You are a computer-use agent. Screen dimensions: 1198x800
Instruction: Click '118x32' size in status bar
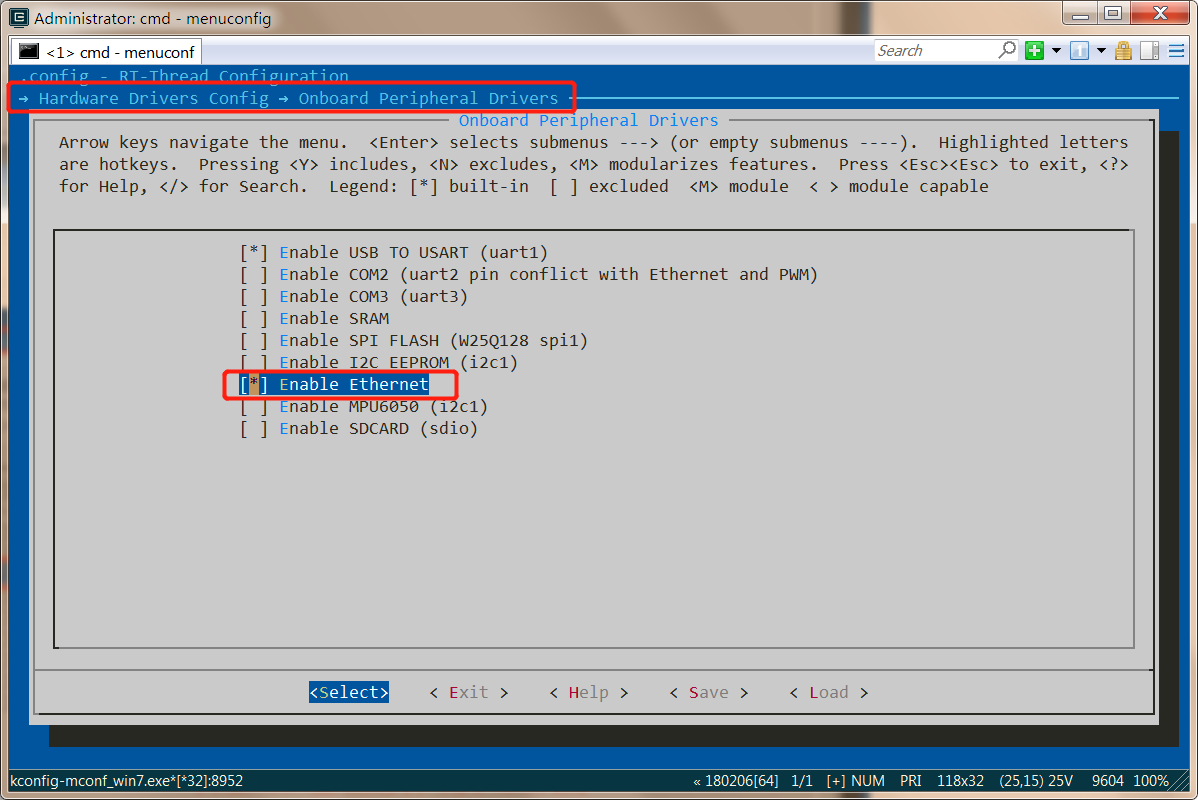(960, 781)
